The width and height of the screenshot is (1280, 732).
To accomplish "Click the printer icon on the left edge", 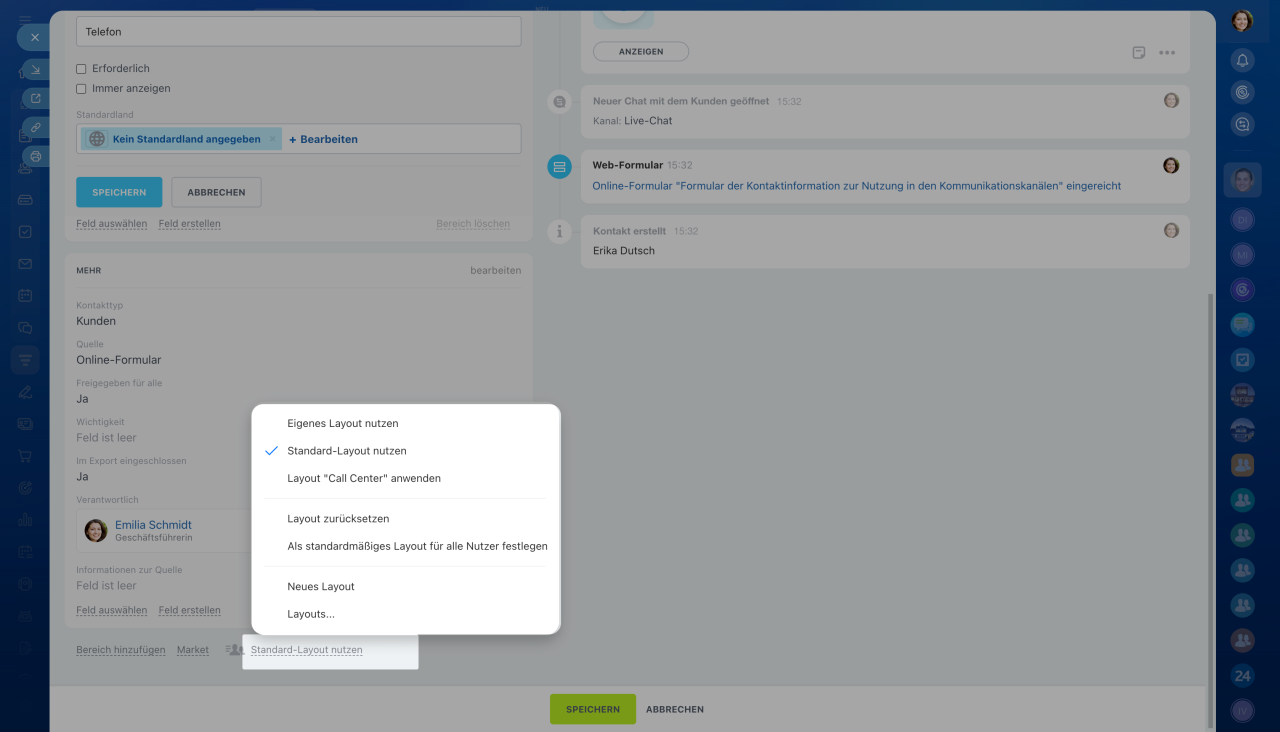I will 35,156.
